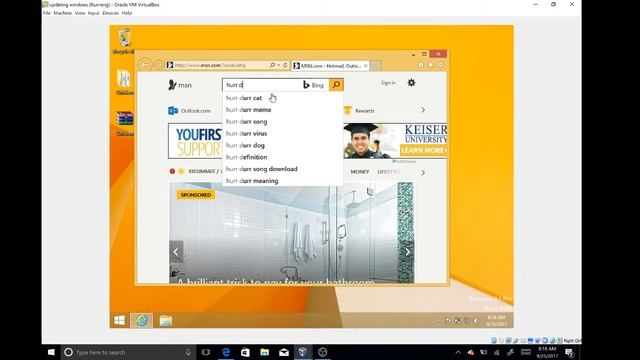Refresh the page in Internet Explorer
This screenshot has width=640, height=360.
tap(285, 65)
